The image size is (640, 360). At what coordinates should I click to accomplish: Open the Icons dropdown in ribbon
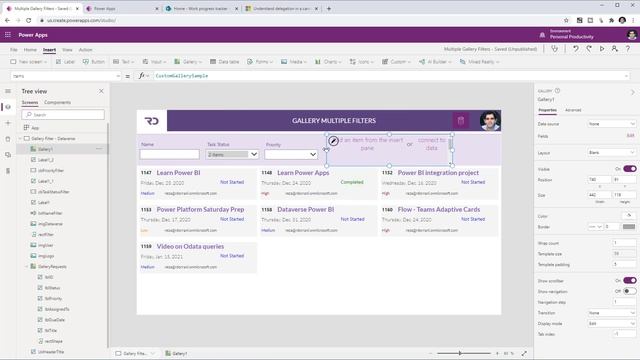(362, 62)
